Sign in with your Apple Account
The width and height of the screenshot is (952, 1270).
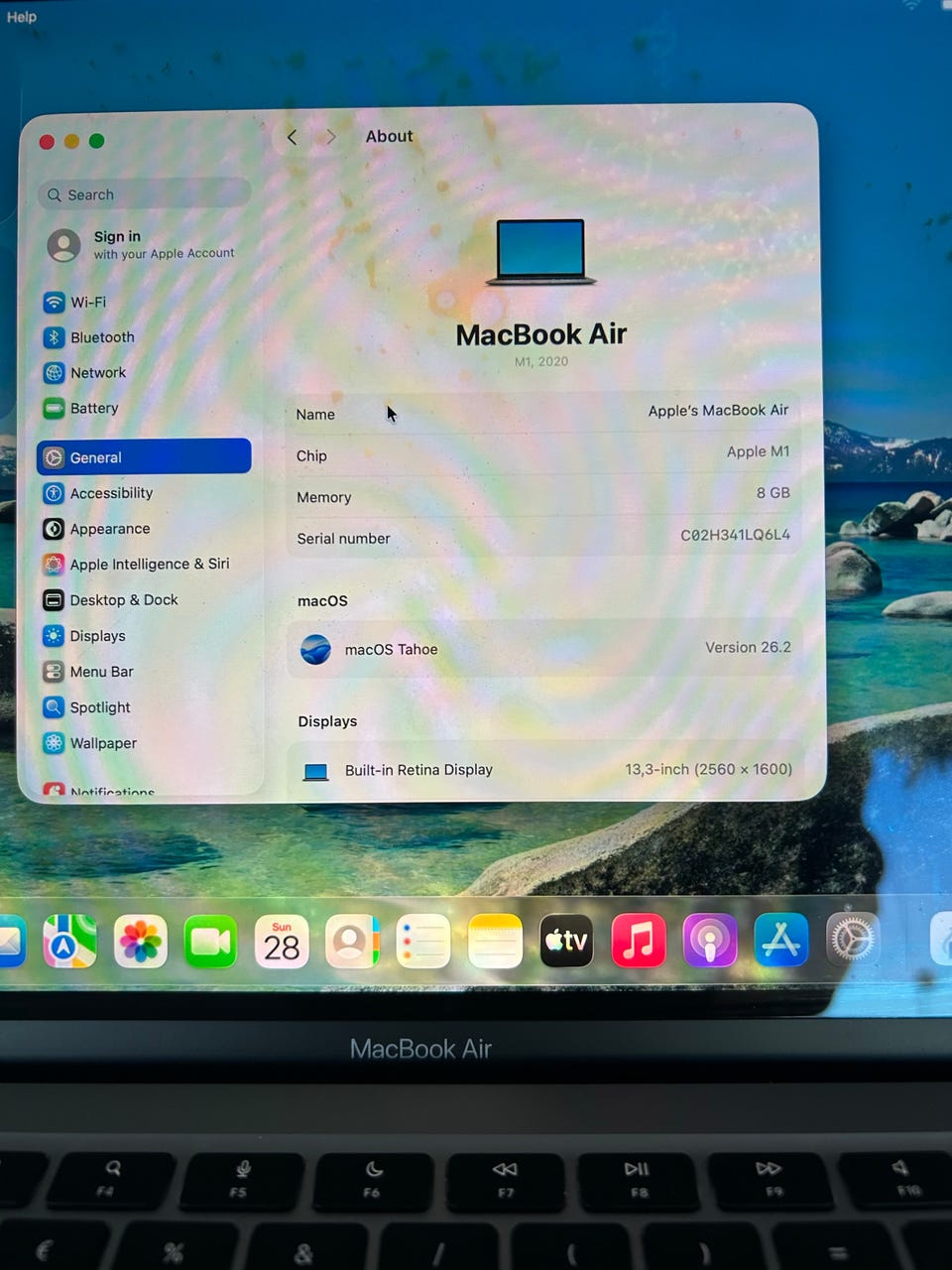[142, 244]
